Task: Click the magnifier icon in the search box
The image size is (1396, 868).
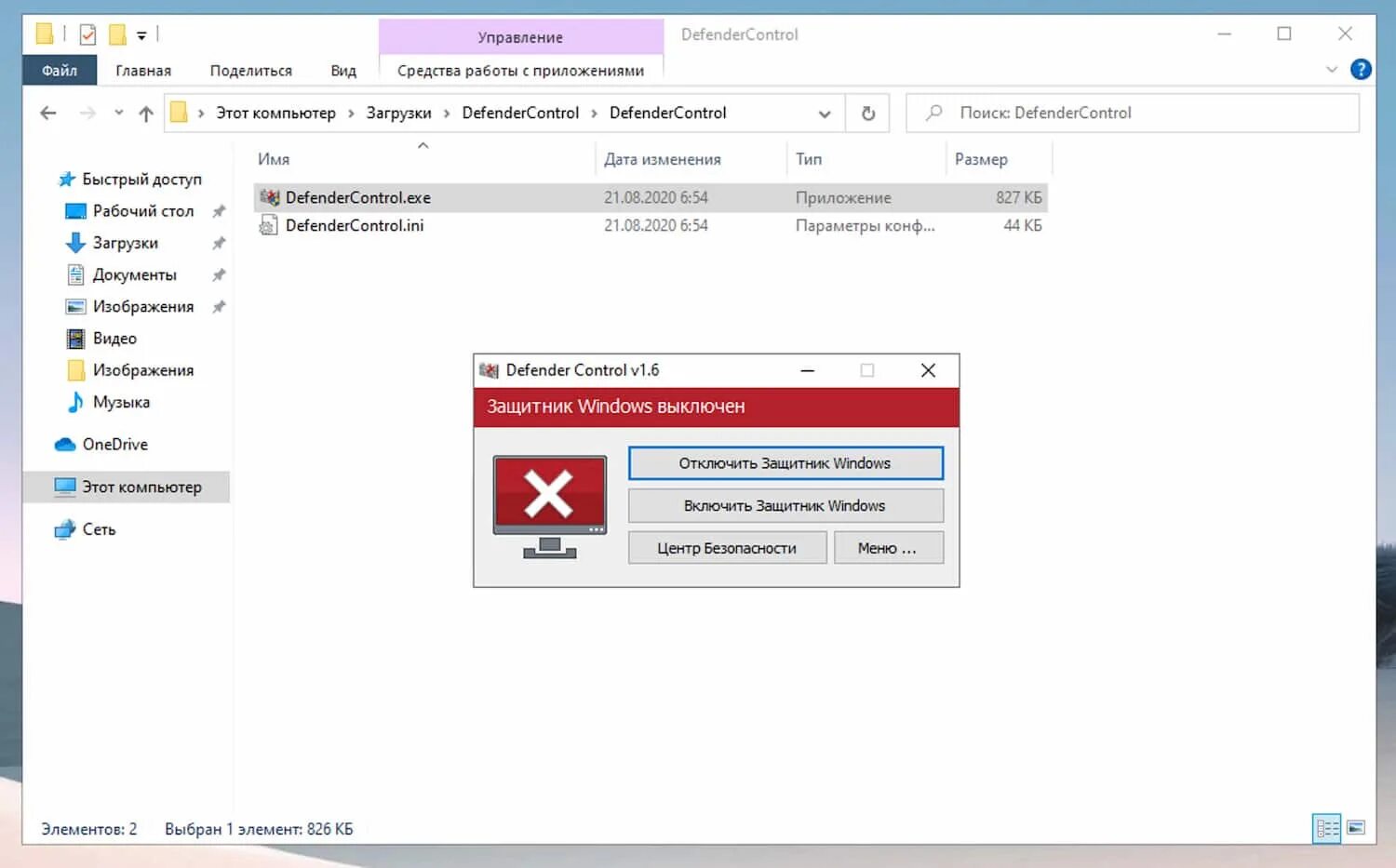Action: pos(933,113)
